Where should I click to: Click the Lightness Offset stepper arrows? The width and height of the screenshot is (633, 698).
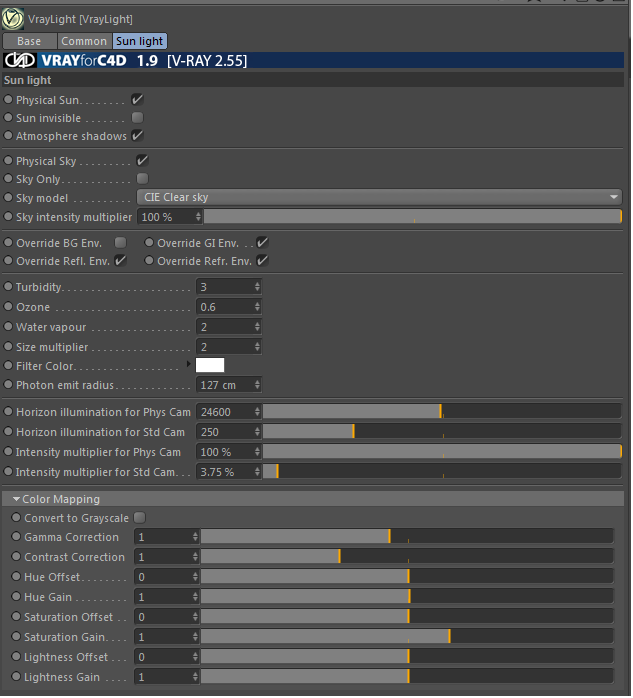point(195,657)
